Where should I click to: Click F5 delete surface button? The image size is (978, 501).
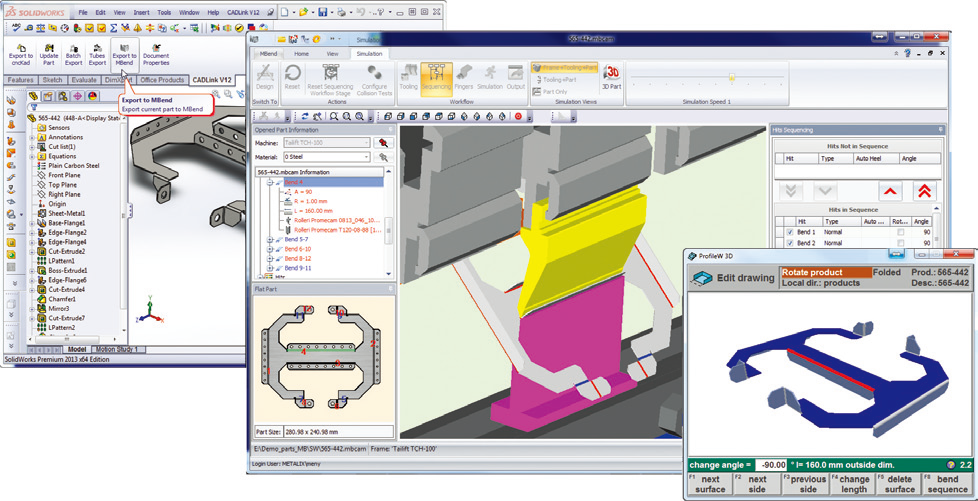coord(899,484)
